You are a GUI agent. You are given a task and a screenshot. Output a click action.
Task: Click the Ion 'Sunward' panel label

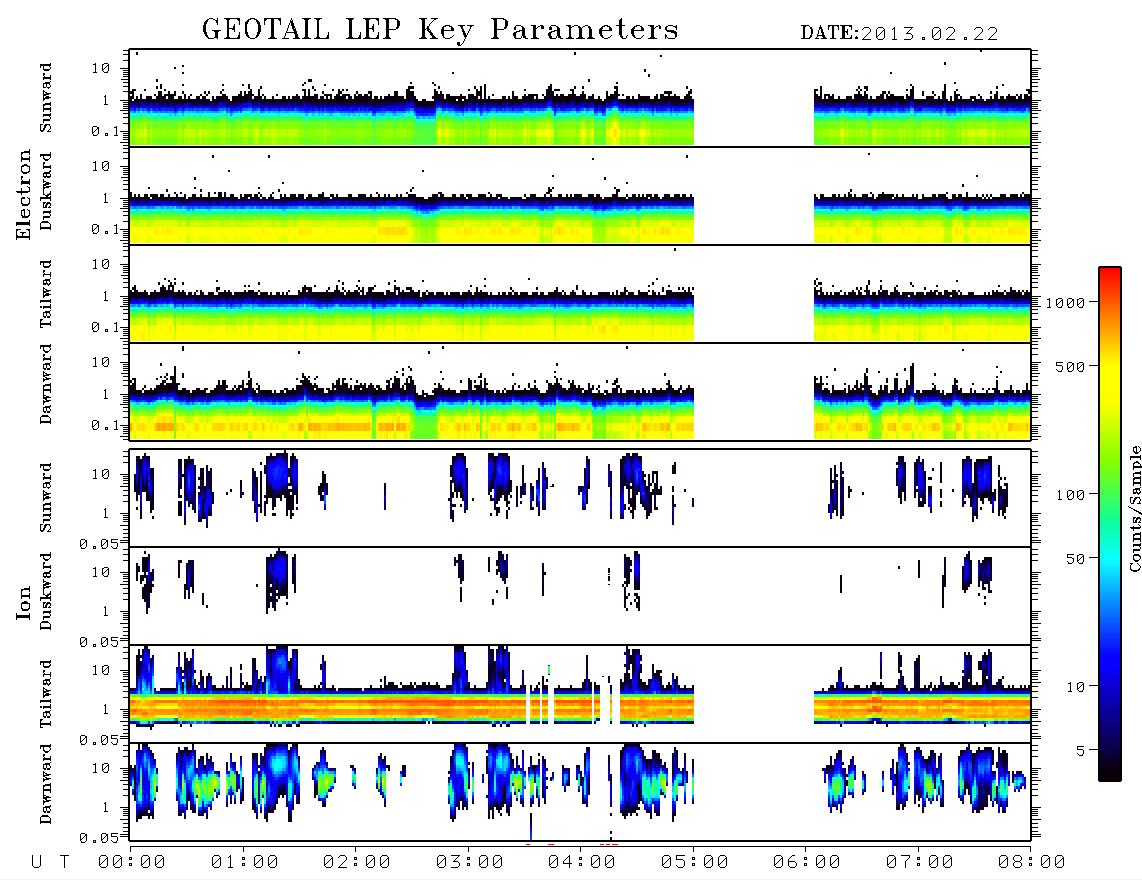pos(46,497)
